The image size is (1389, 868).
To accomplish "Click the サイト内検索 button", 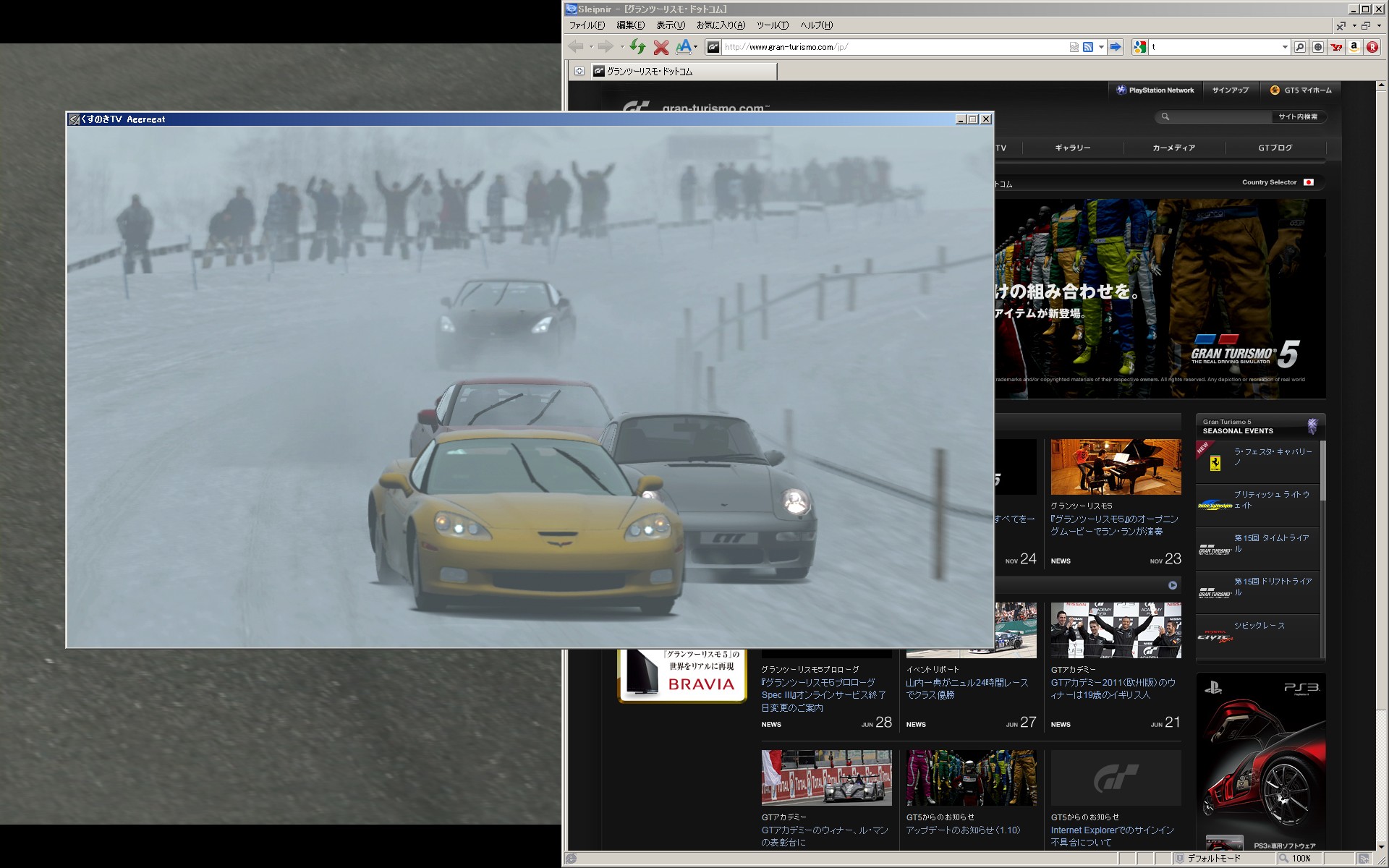I will (1298, 116).
